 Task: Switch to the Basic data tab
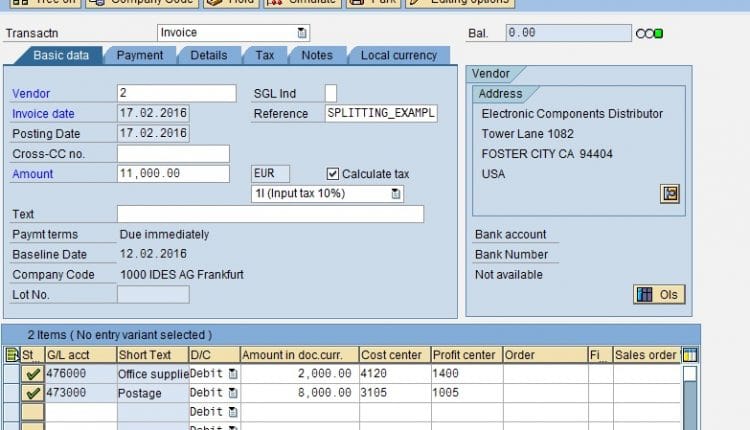tap(61, 55)
